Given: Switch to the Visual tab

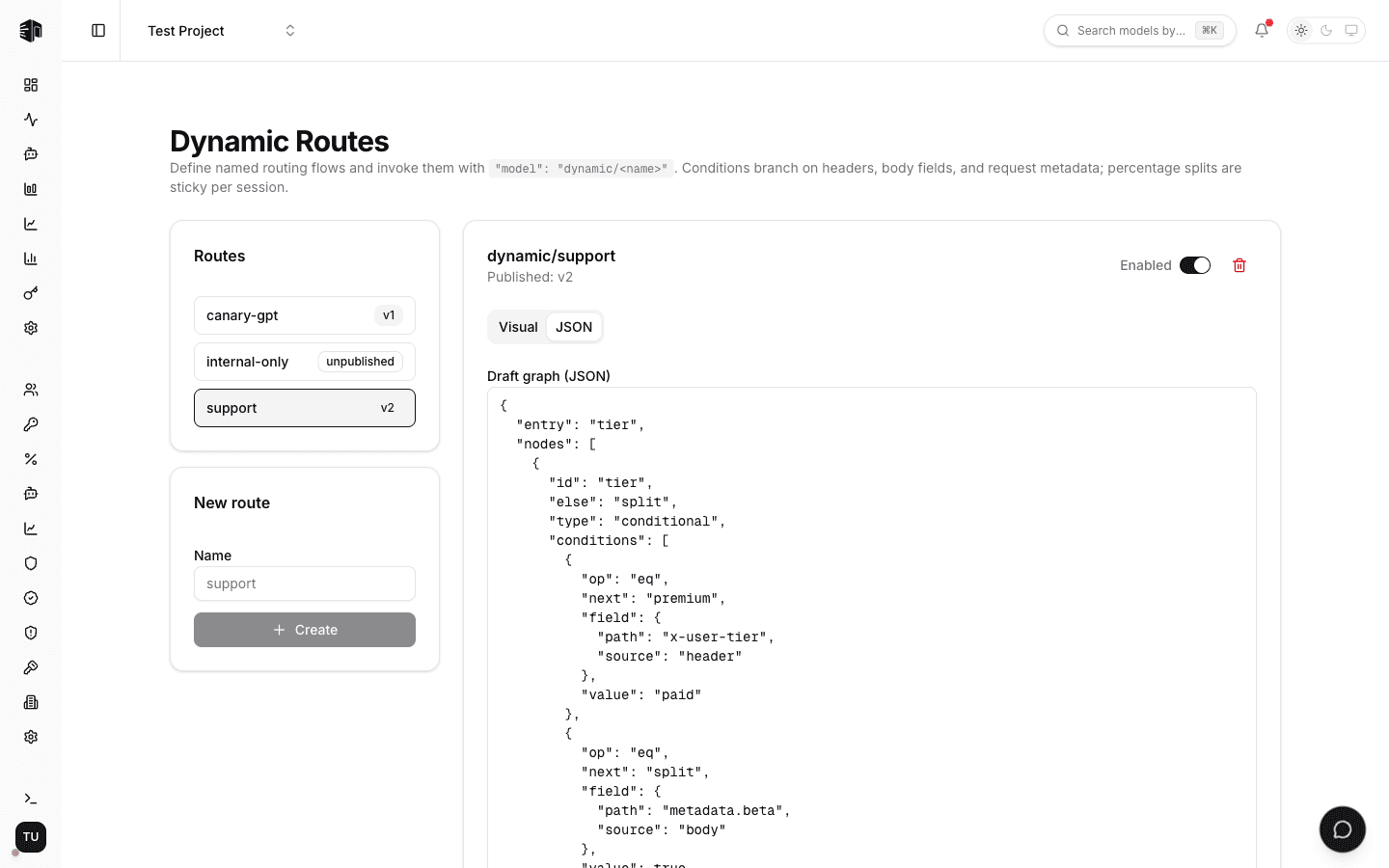Looking at the screenshot, I should point(518,327).
